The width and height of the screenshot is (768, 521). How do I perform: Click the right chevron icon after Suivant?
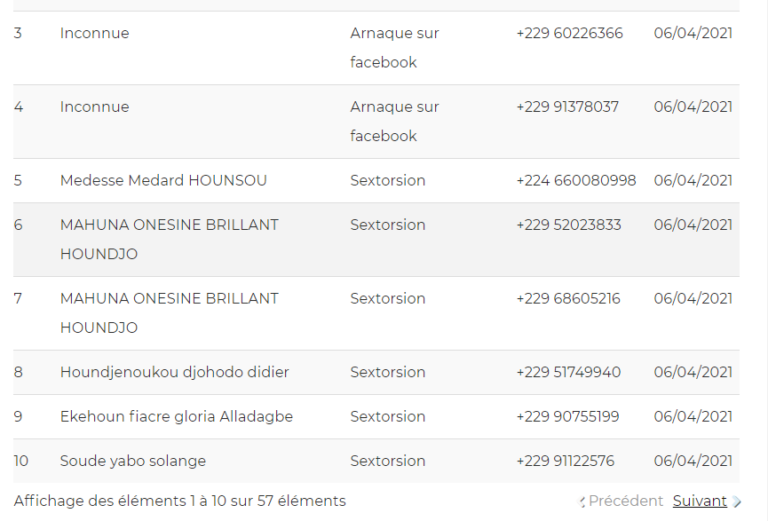click(737, 502)
